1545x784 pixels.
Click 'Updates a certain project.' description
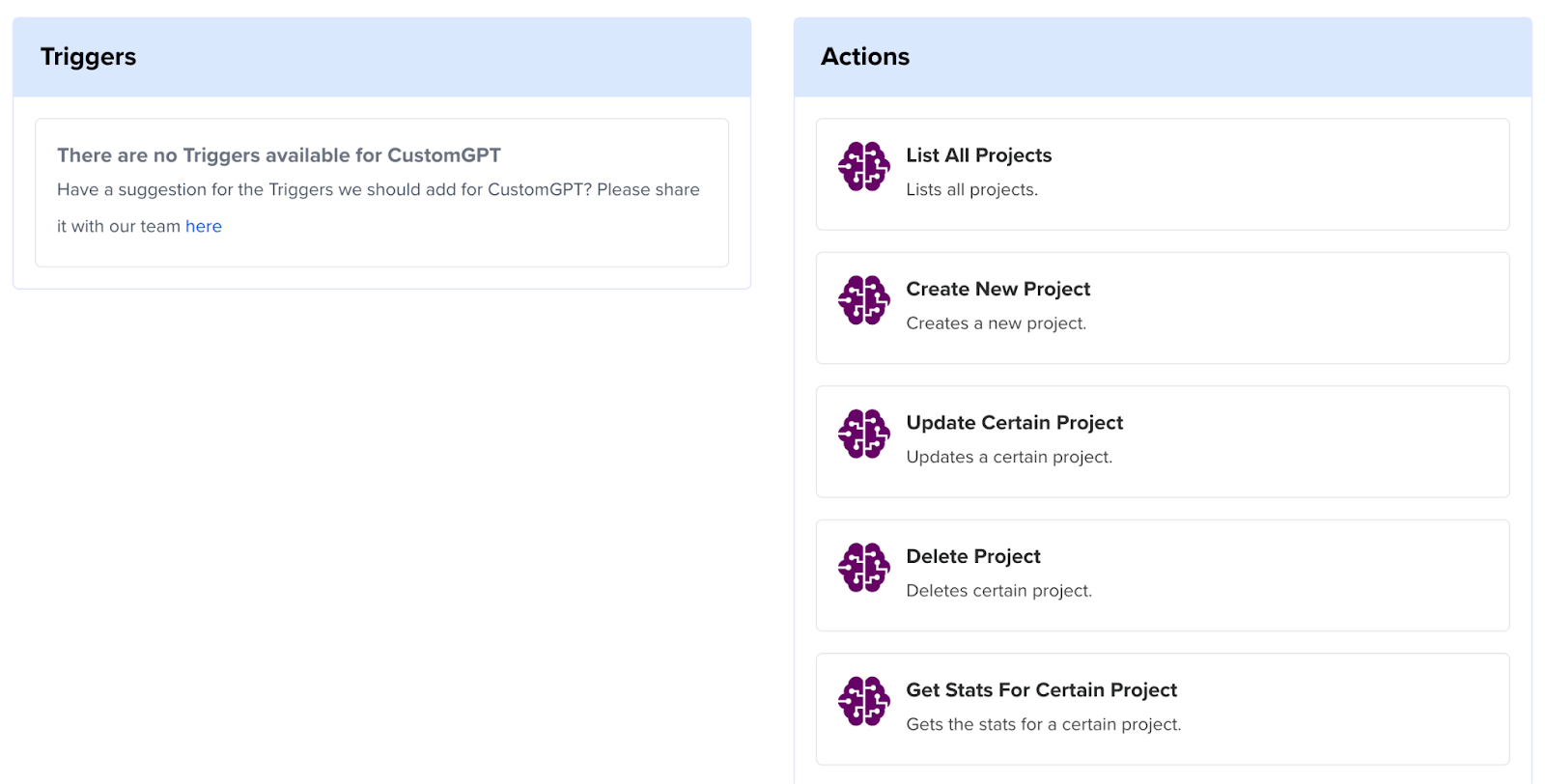tap(1009, 458)
